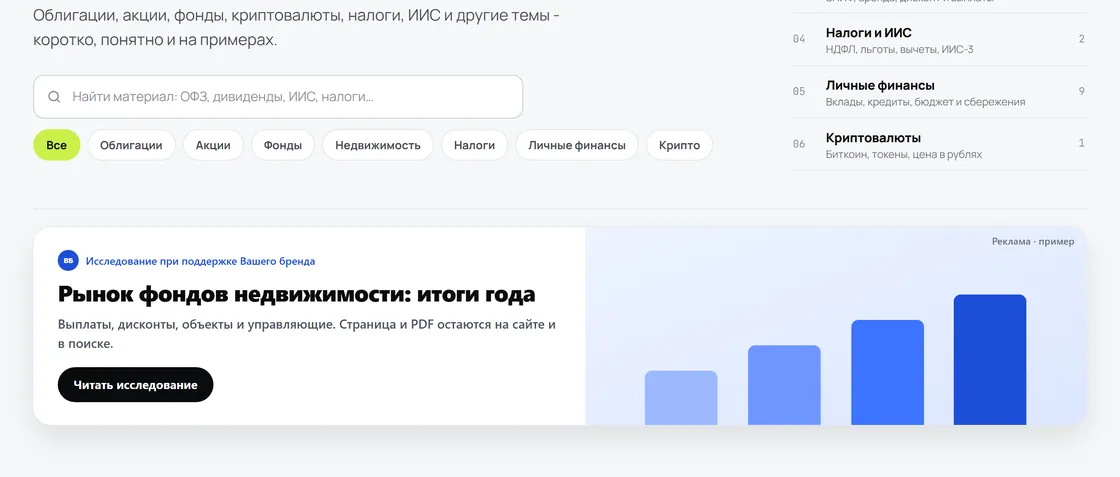Click the blue ВБ brand badge icon
The height and width of the screenshot is (477, 1120).
click(68, 261)
